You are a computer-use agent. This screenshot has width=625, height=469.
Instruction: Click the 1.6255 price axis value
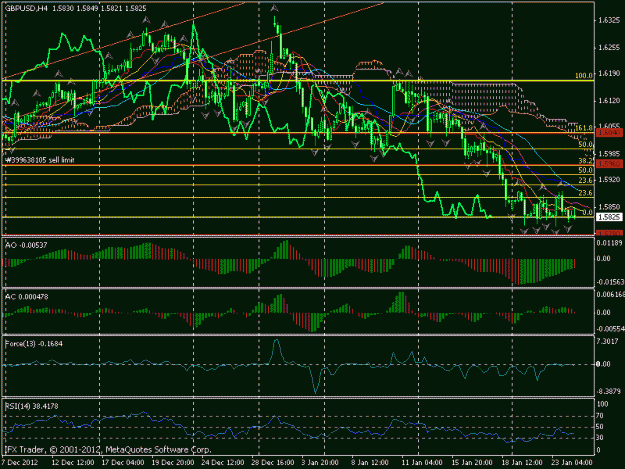609,47
